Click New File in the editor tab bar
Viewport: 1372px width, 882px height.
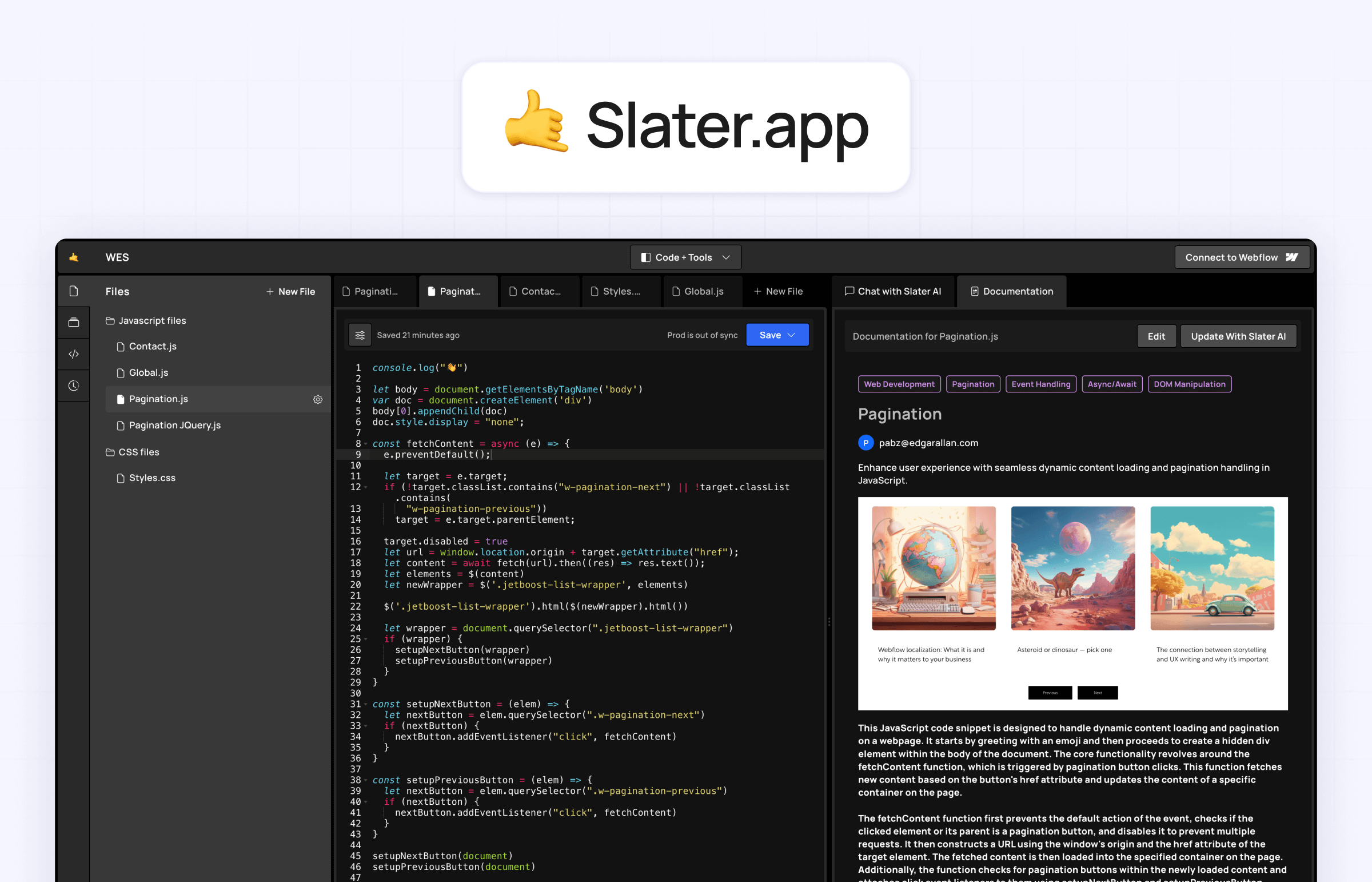(778, 292)
